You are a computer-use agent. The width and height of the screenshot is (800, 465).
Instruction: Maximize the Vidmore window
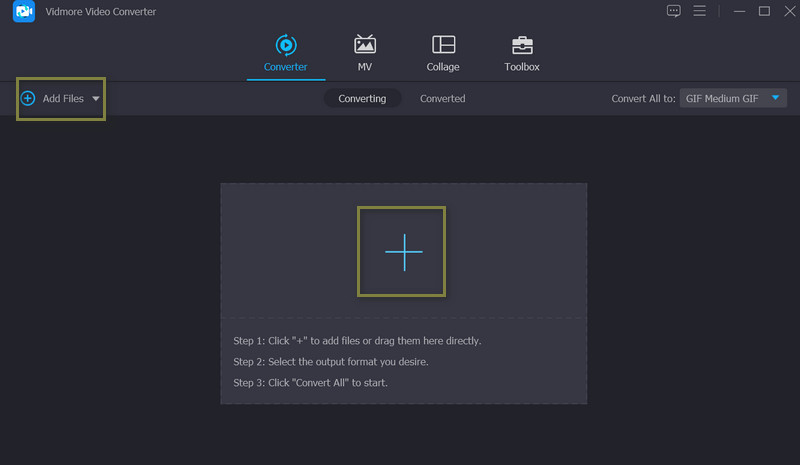click(x=764, y=11)
